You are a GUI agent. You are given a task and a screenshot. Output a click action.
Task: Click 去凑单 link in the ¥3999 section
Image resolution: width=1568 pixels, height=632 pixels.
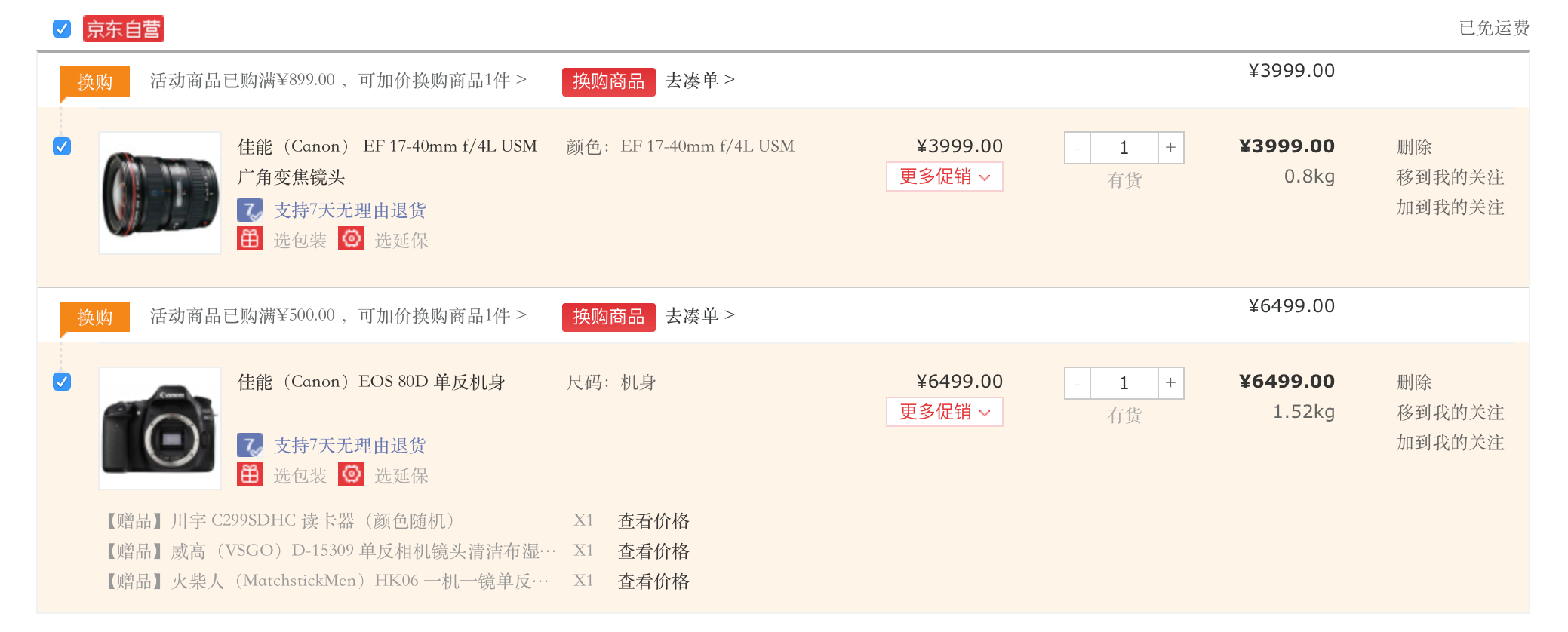tap(699, 80)
